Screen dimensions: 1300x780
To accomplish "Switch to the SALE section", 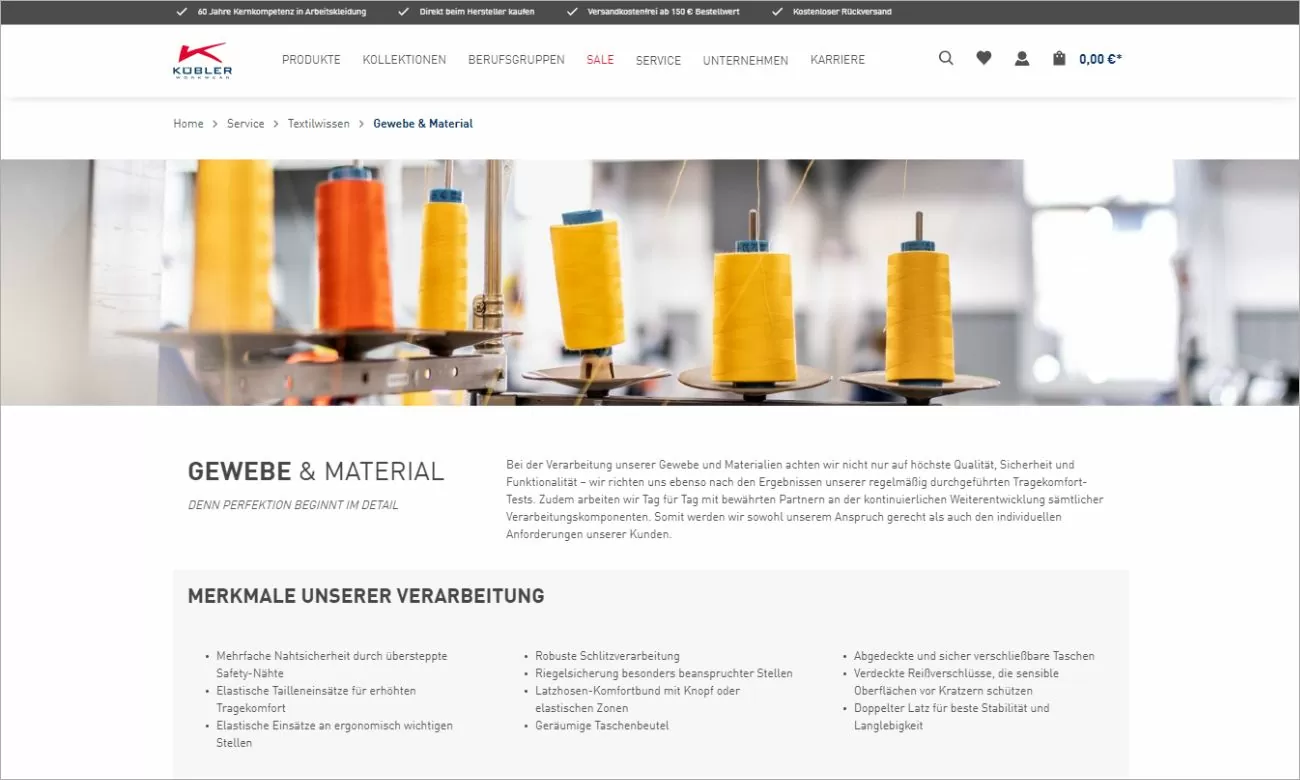I will click(x=599, y=60).
